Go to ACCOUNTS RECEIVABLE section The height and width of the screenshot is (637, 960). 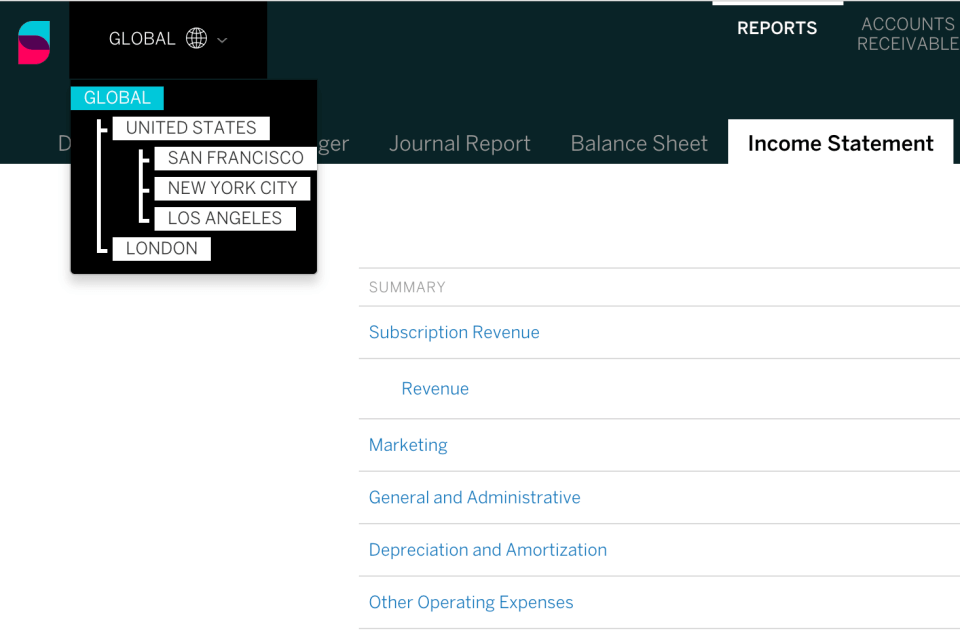pyautogui.click(x=908, y=34)
